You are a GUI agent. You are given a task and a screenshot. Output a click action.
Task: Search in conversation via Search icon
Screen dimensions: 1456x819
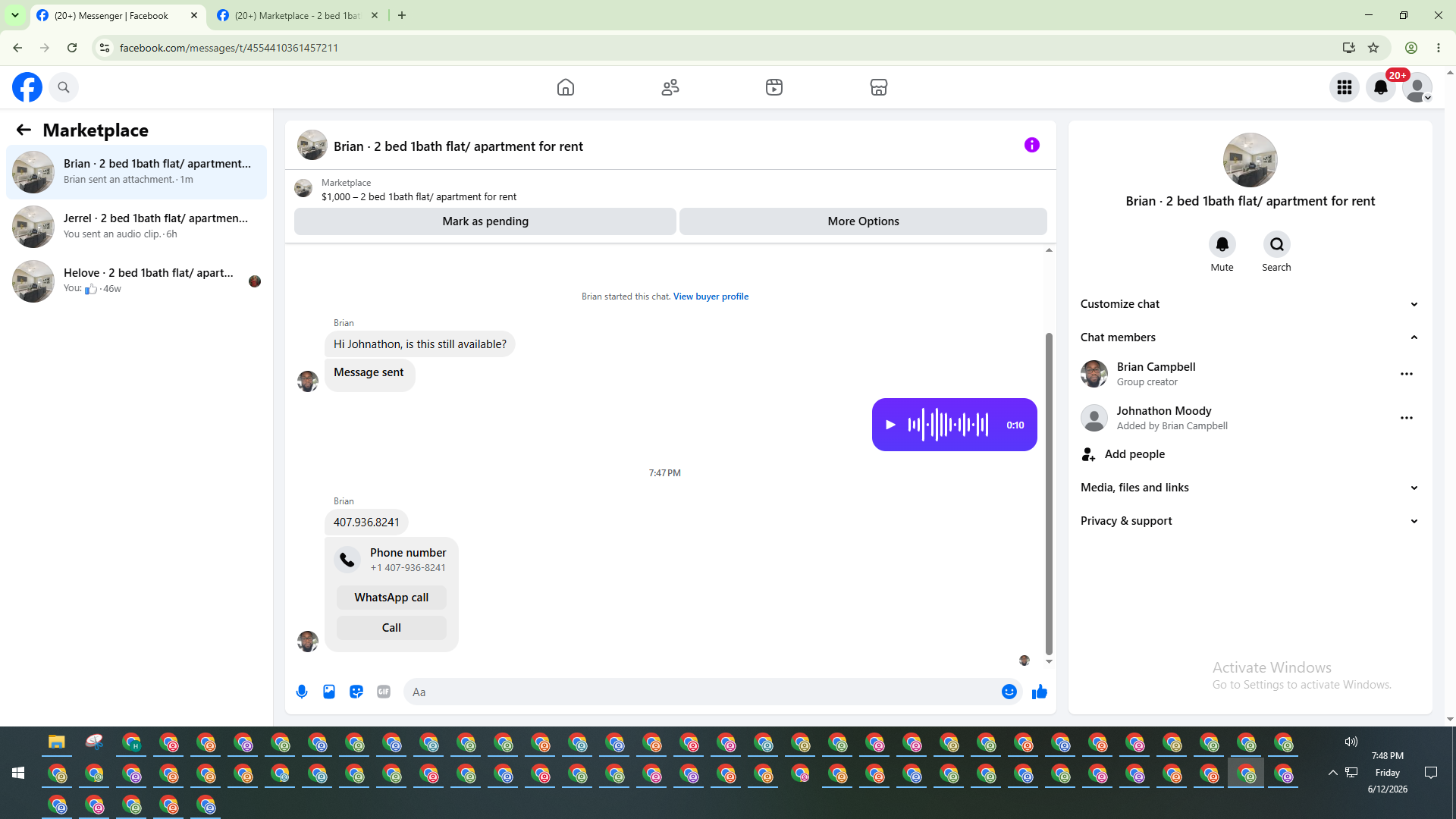(x=1277, y=244)
